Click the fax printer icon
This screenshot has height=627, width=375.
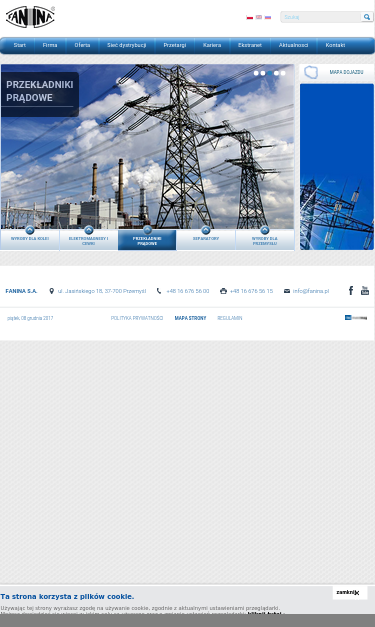(223, 291)
